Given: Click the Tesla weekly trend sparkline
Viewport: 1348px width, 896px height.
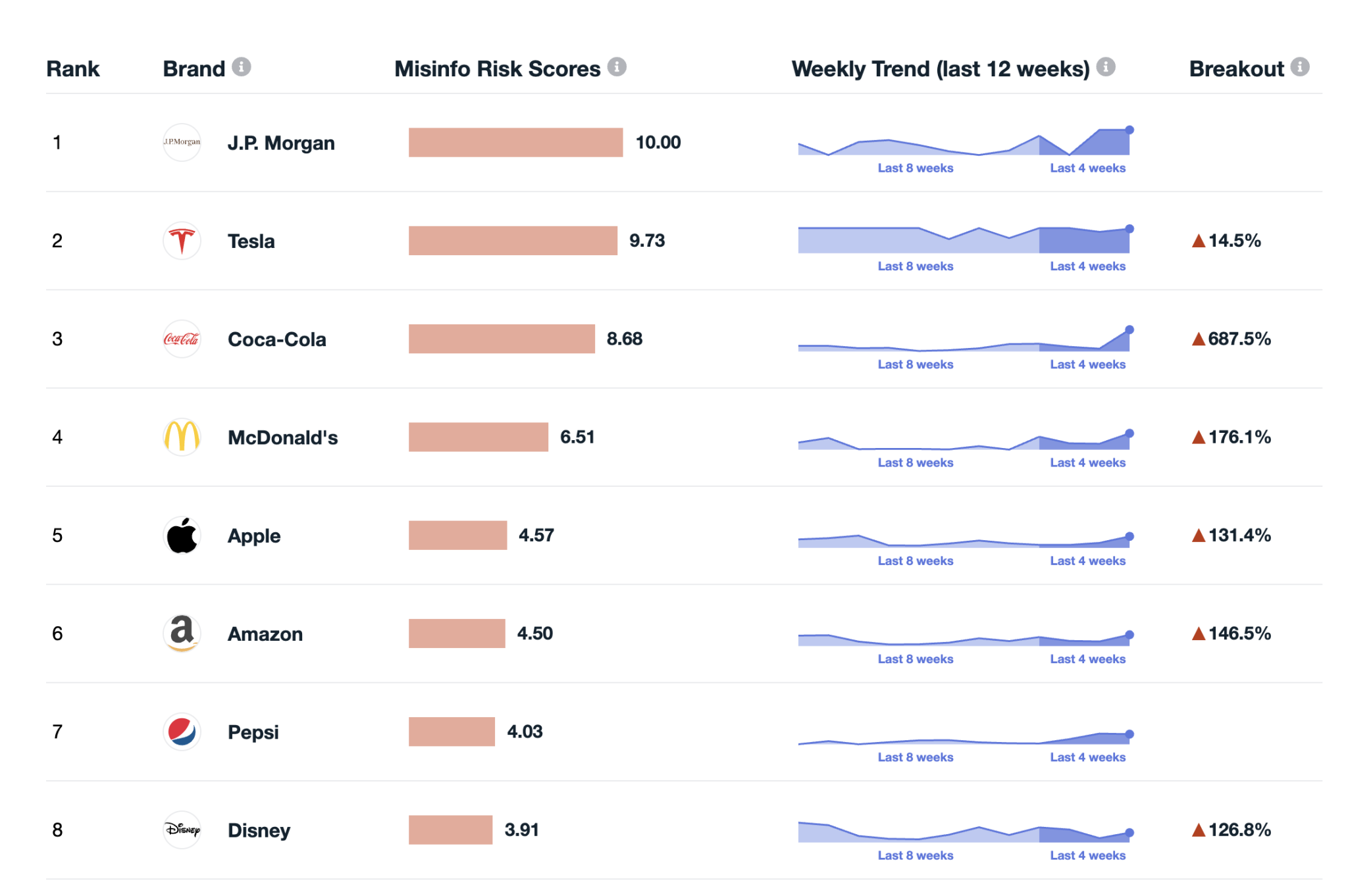Looking at the screenshot, I should point(964,240).
